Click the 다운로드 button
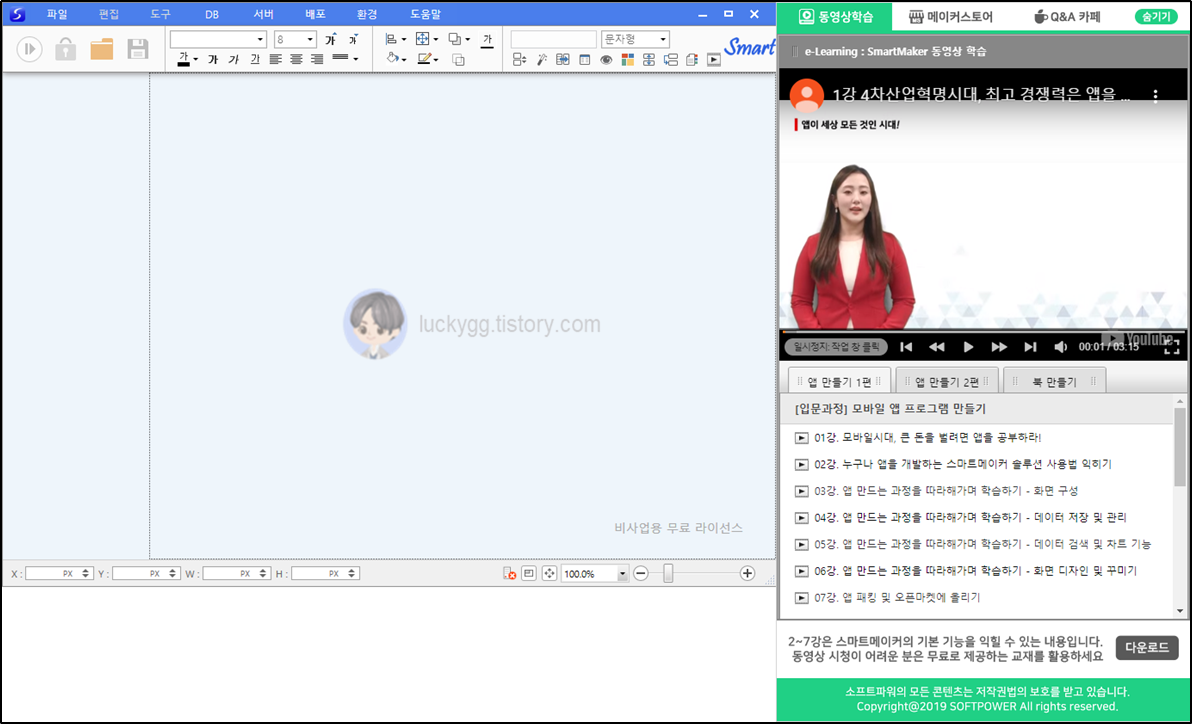The image size is (1192, 724). pyautogui.click(x=1147, y=648)
